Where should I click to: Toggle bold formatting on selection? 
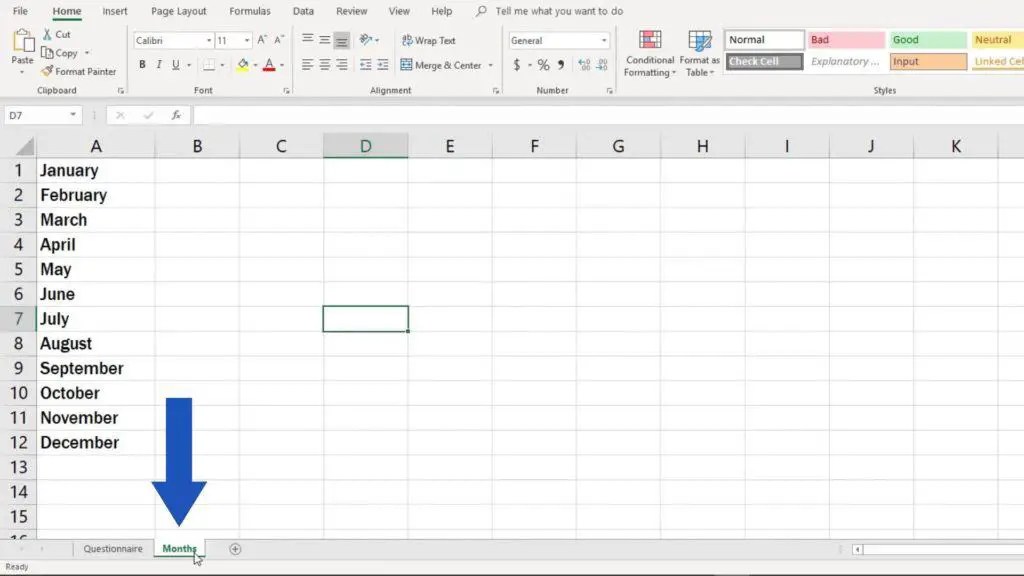pyautogui.click(x=142, y=63)
